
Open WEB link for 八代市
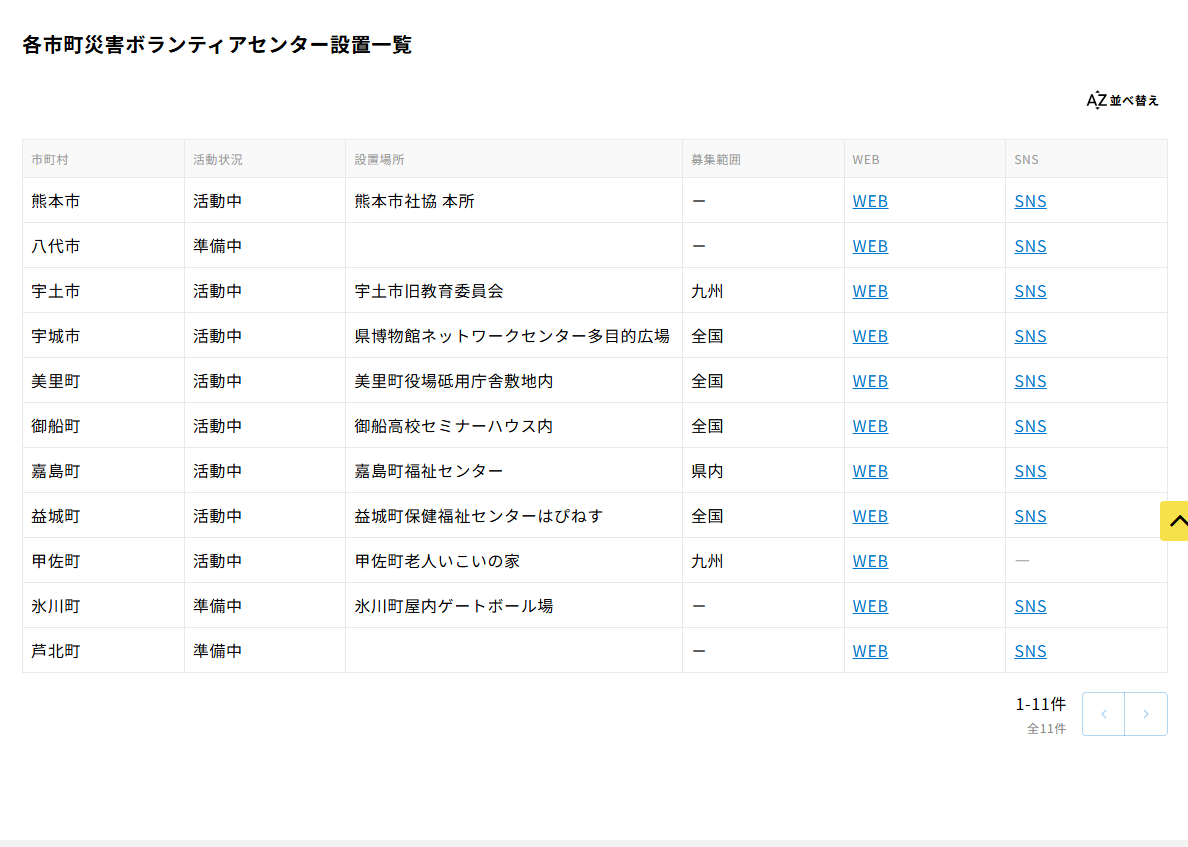pyautogui.click(x=870, y=245)
